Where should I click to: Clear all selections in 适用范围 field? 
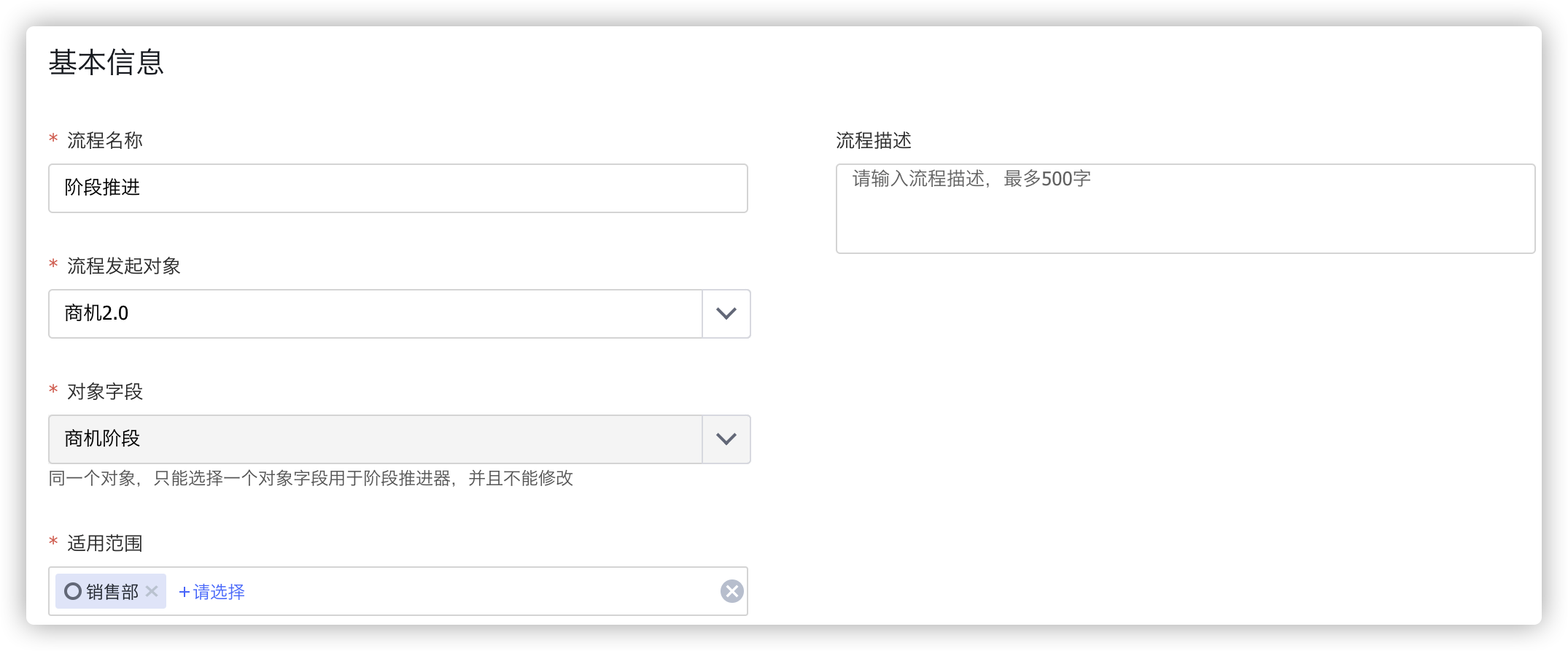point(731,591)
